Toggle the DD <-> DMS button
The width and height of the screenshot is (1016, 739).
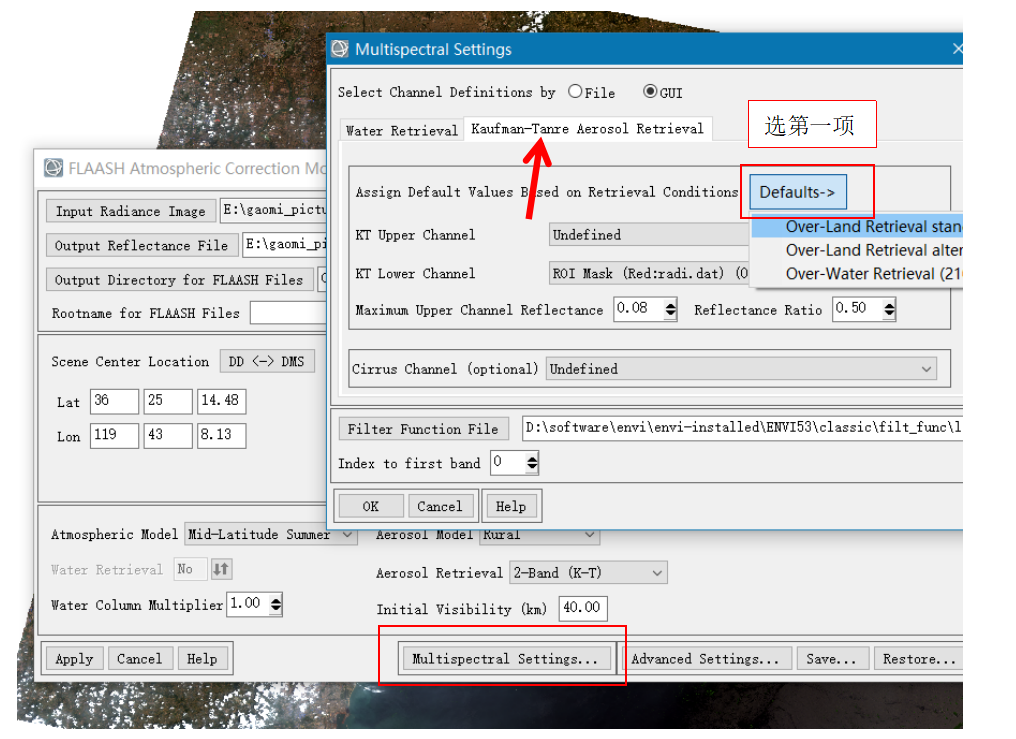click(266, 361)
